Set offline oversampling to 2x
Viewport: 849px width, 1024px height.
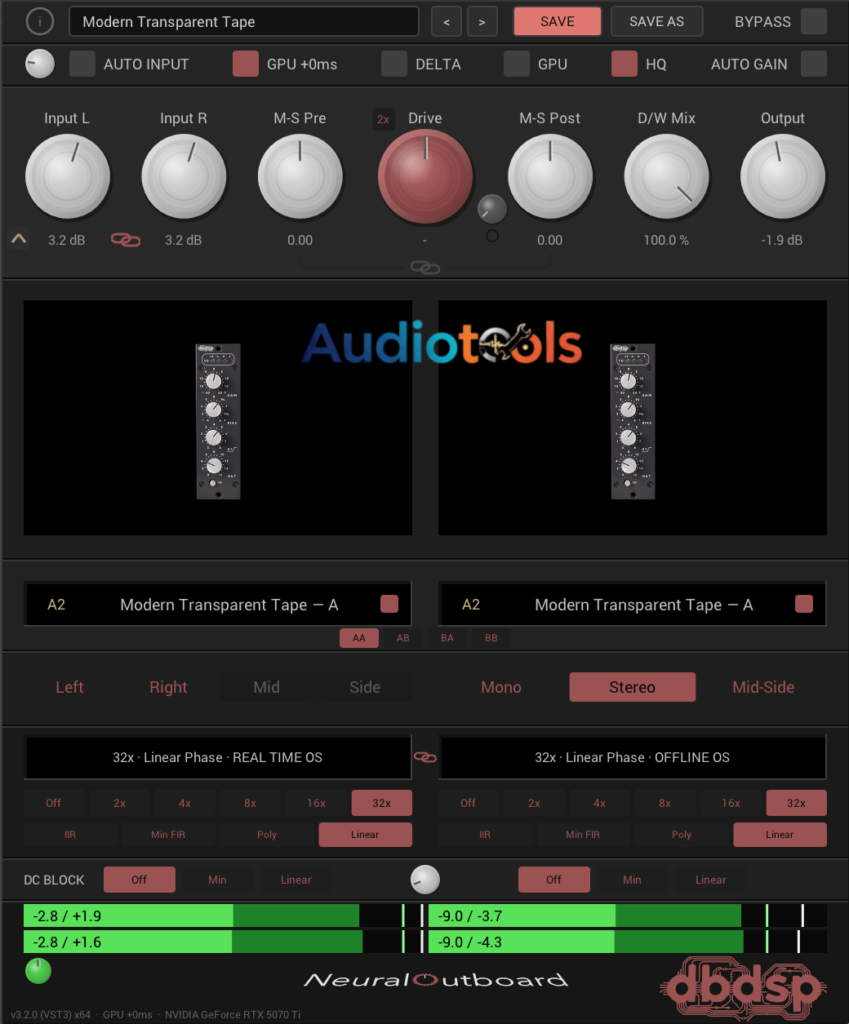tap(534, 803)
